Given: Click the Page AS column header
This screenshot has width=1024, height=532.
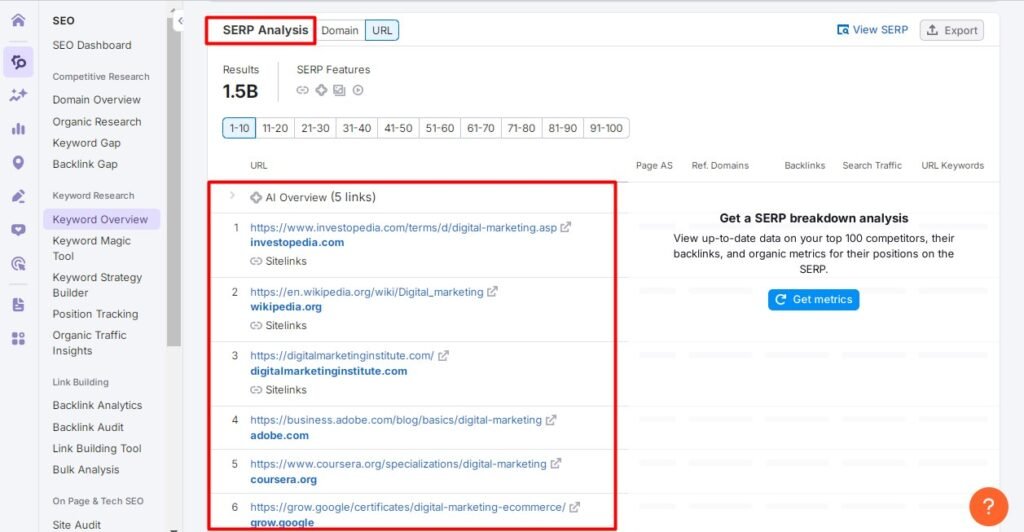Looking at the screenshot, I should tap(654, 165).
